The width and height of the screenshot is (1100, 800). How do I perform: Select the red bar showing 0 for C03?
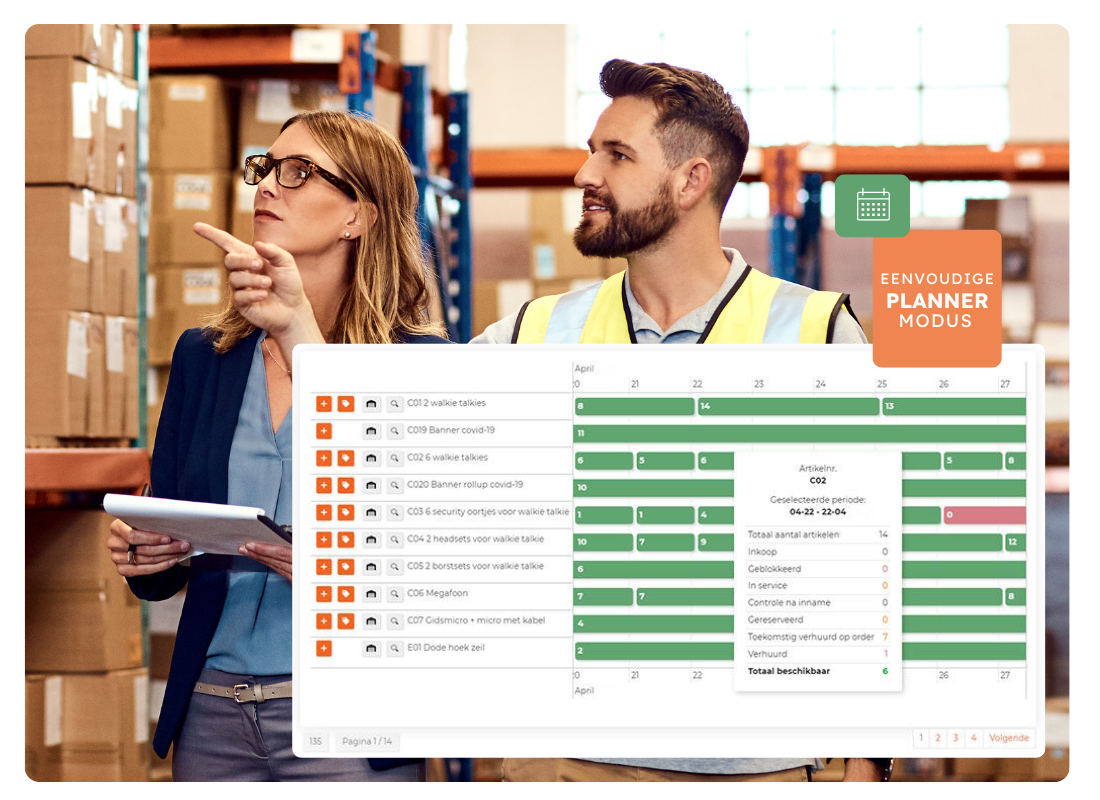tap(984, 515)
